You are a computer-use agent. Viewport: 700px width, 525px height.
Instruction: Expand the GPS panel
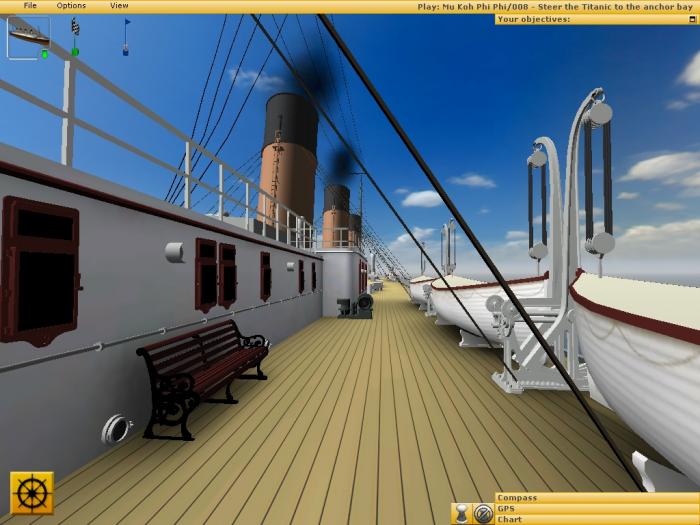coord(596,508)
